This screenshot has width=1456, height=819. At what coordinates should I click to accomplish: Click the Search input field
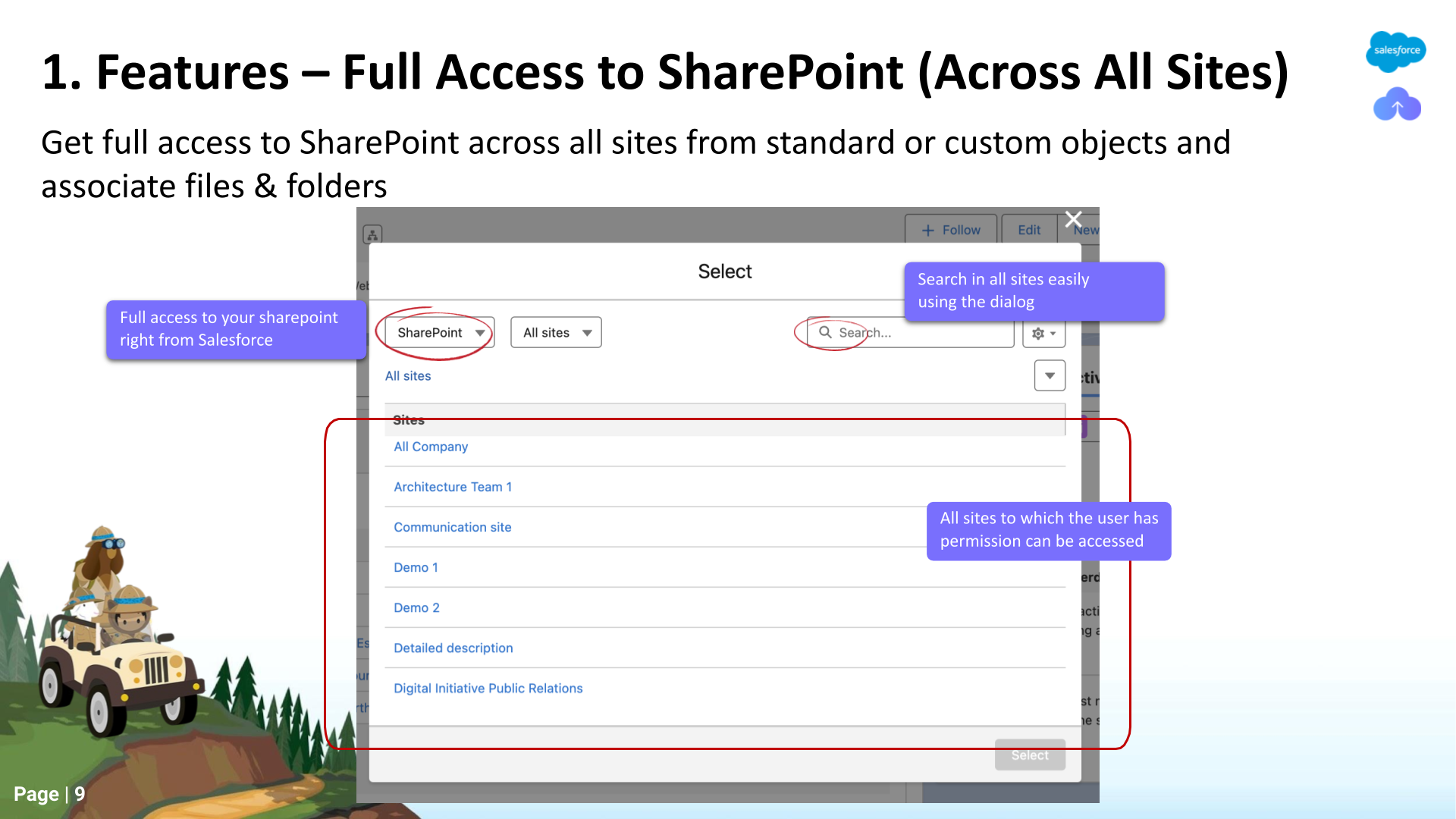pos(911,333)
